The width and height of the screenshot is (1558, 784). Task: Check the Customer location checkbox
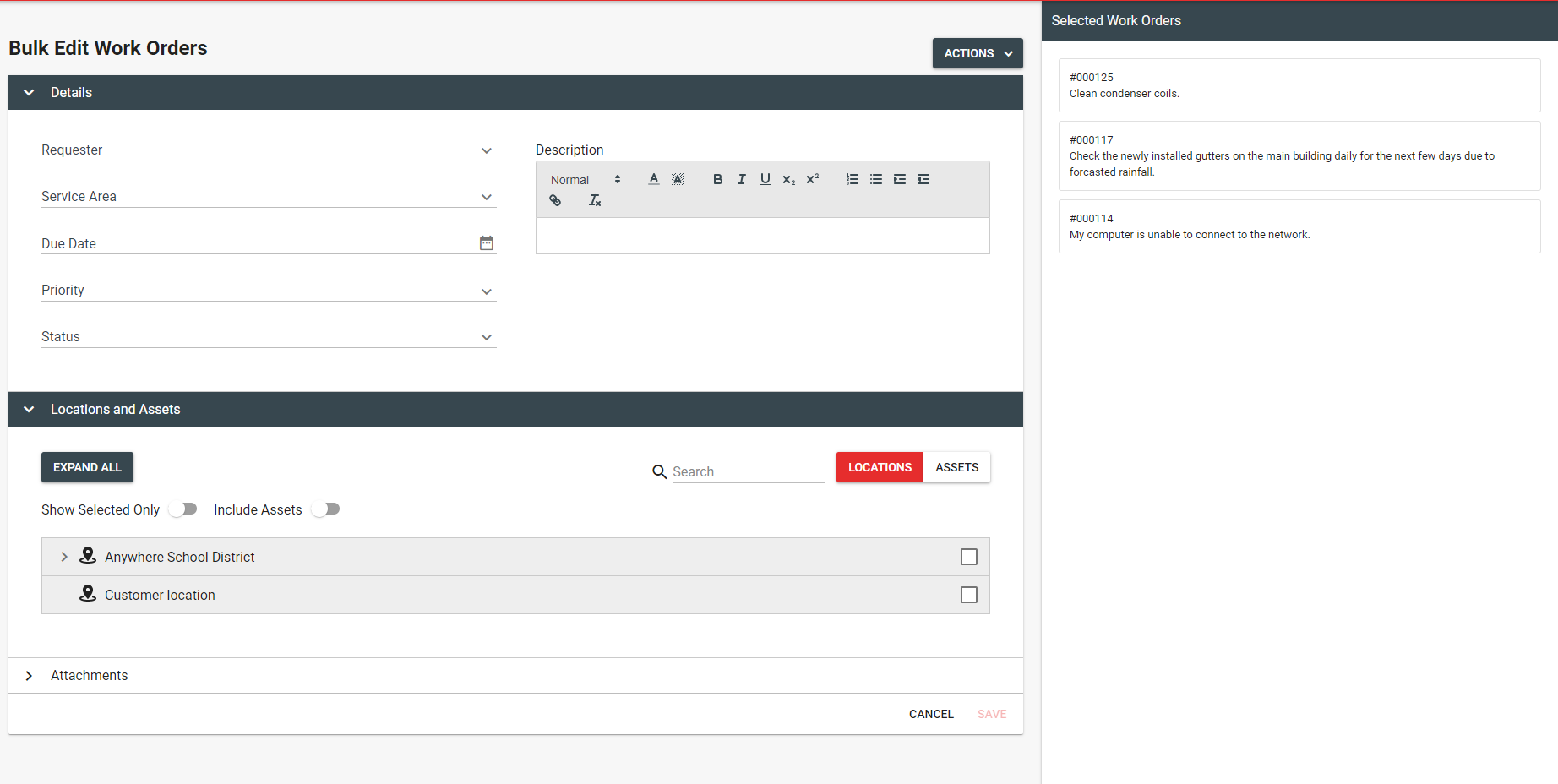click(x=968, y=595)
